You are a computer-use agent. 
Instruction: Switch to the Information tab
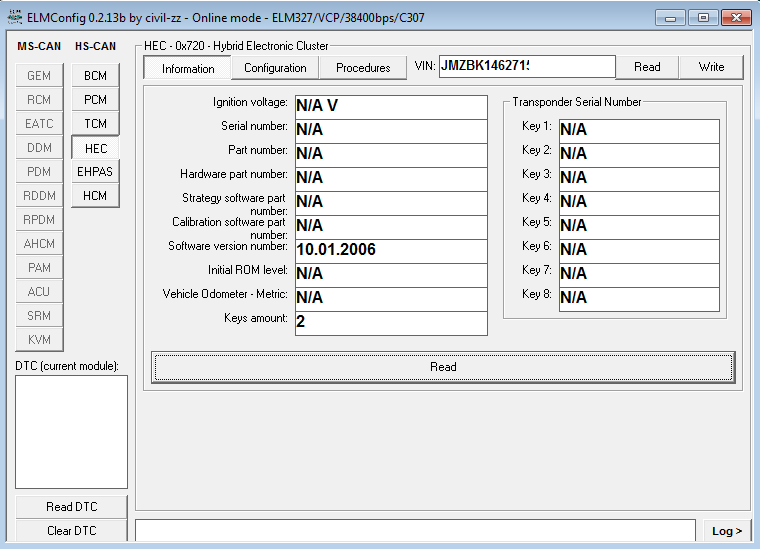click(x=188, y=68)
